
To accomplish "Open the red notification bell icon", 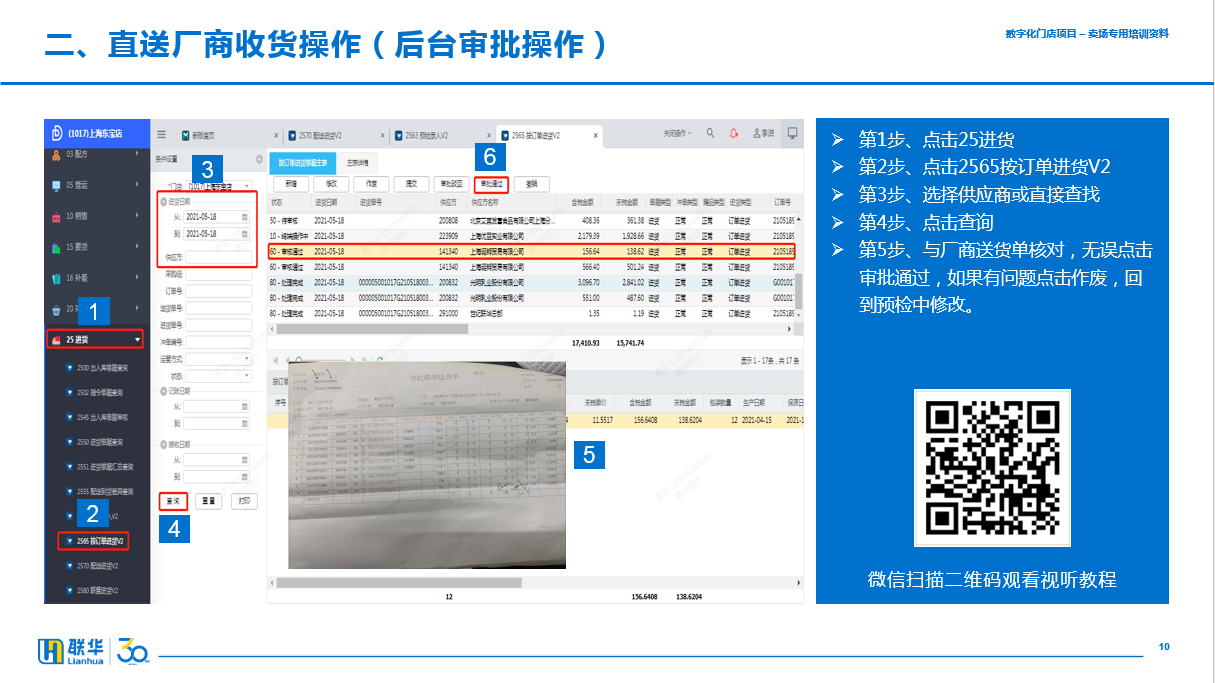I will (x=733, y=133).
